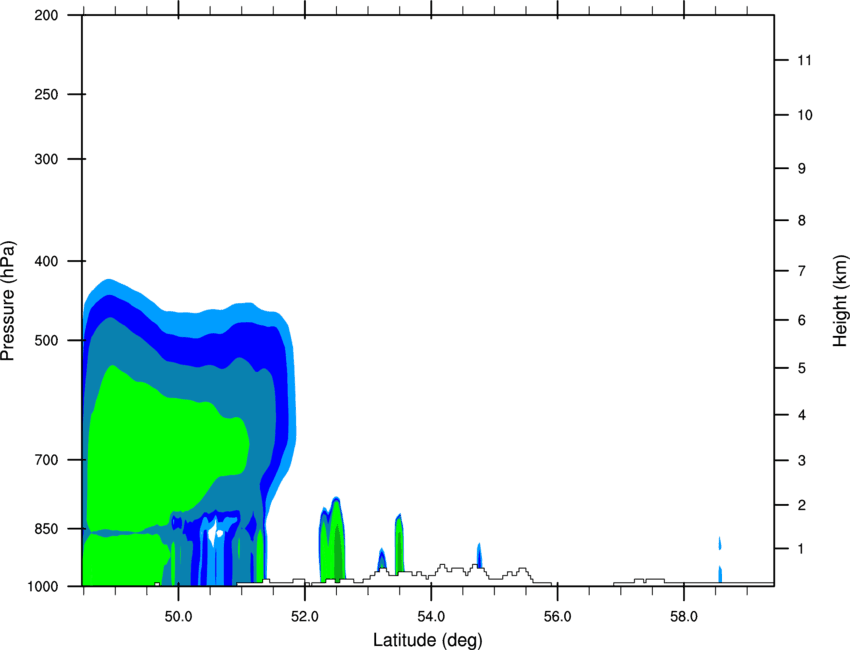Click the 1 km height label
Viewport: 850px width, 650px height.
click(802, 549)
